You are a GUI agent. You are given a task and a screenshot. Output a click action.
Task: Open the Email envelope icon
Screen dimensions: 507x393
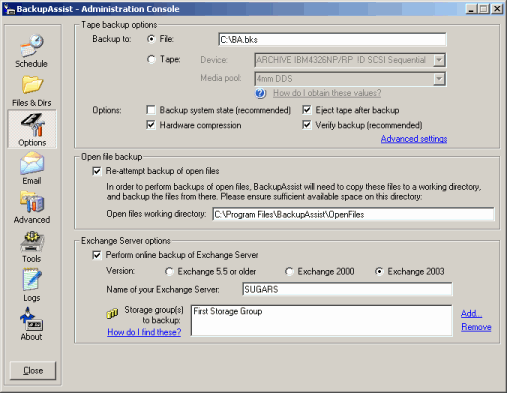click(x=32, y=163)
